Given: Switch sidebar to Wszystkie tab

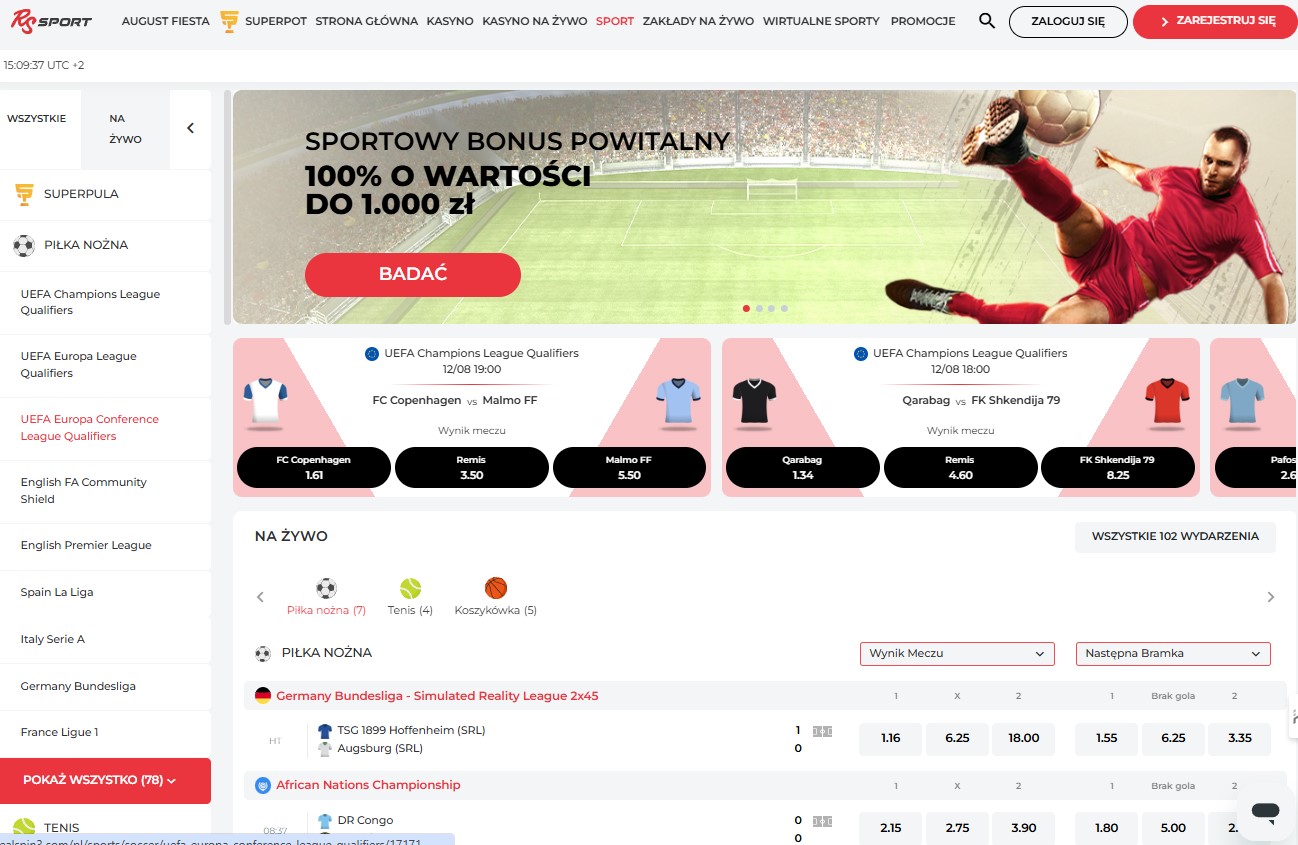Looking at the screenshot, I should (37, 118).
